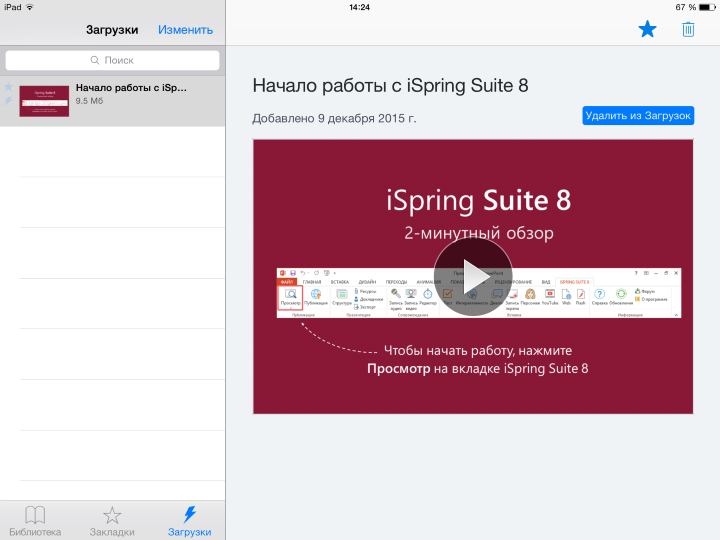The width and height of the screenshot is (720, 540).
Task: Tap the Загрузки sidebar title
Action: 112,30
